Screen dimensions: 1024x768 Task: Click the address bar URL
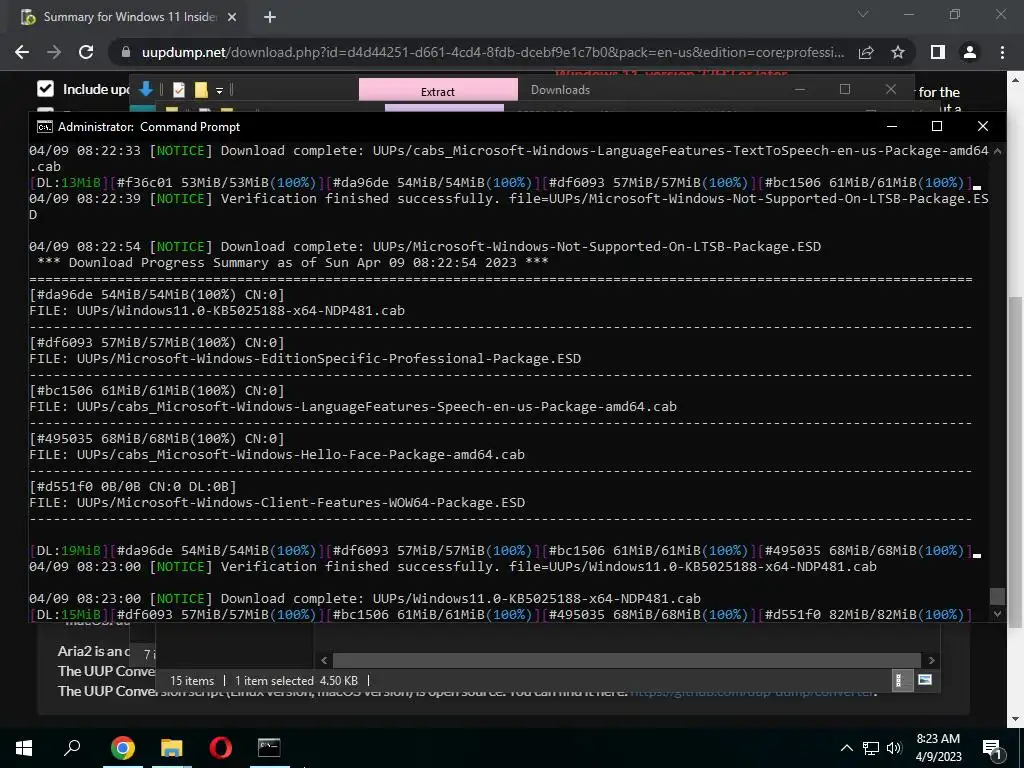[x=493, y=52]
